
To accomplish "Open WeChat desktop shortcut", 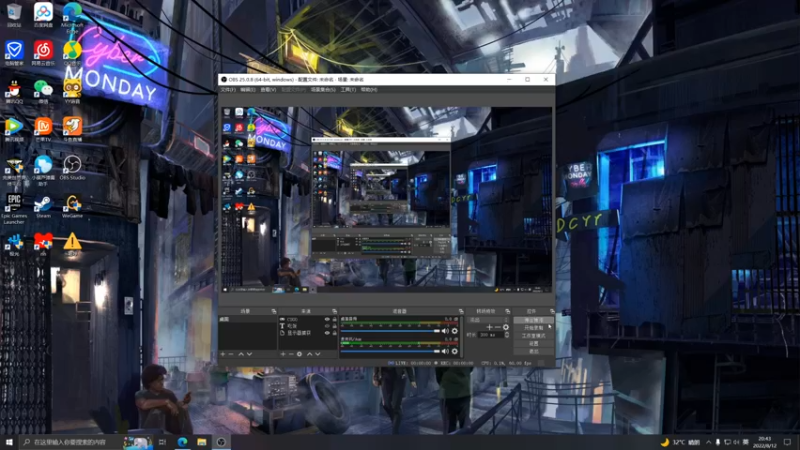I will [x=43, y=92].
